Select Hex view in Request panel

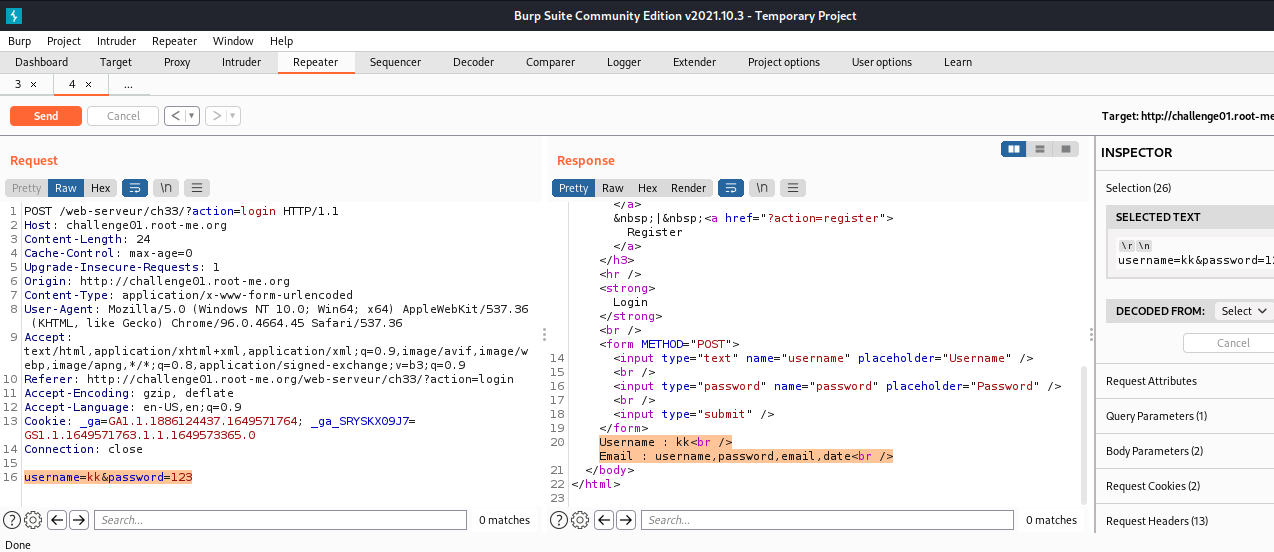coord(101,188)
